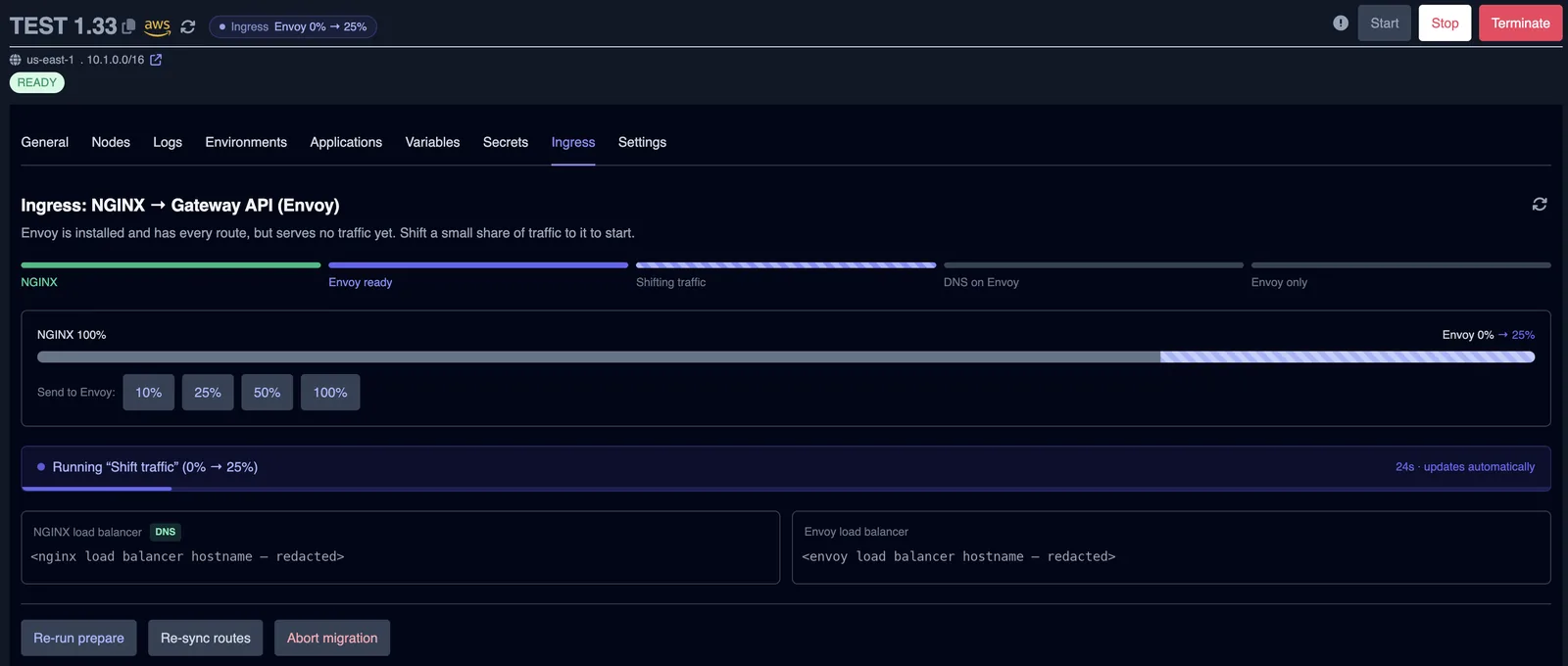The width and height of the screenshot is (1568, 666).
Task: Click the 10.1.0.0/16 CIDR text
Action: point(116,60)
